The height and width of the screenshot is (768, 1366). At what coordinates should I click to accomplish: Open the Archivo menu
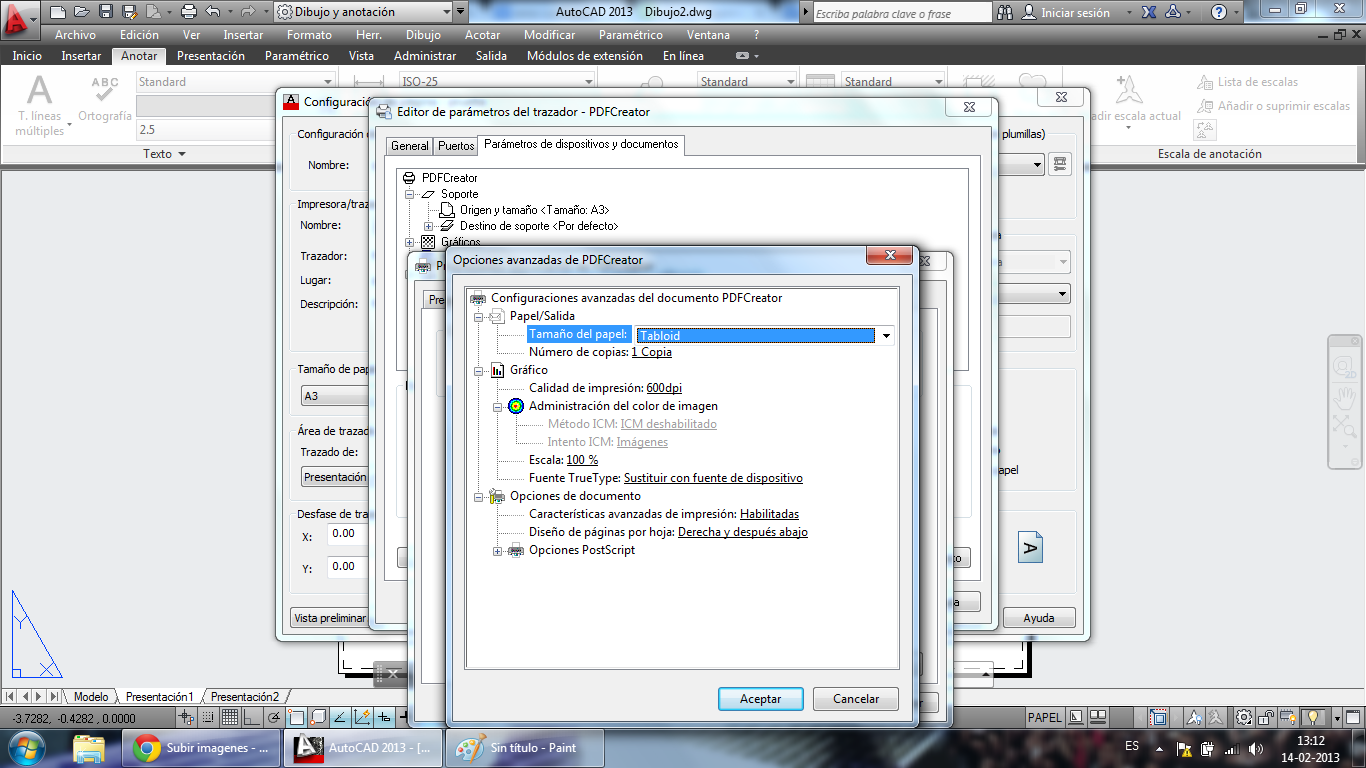pyautogui.click(x=75, y=35)
